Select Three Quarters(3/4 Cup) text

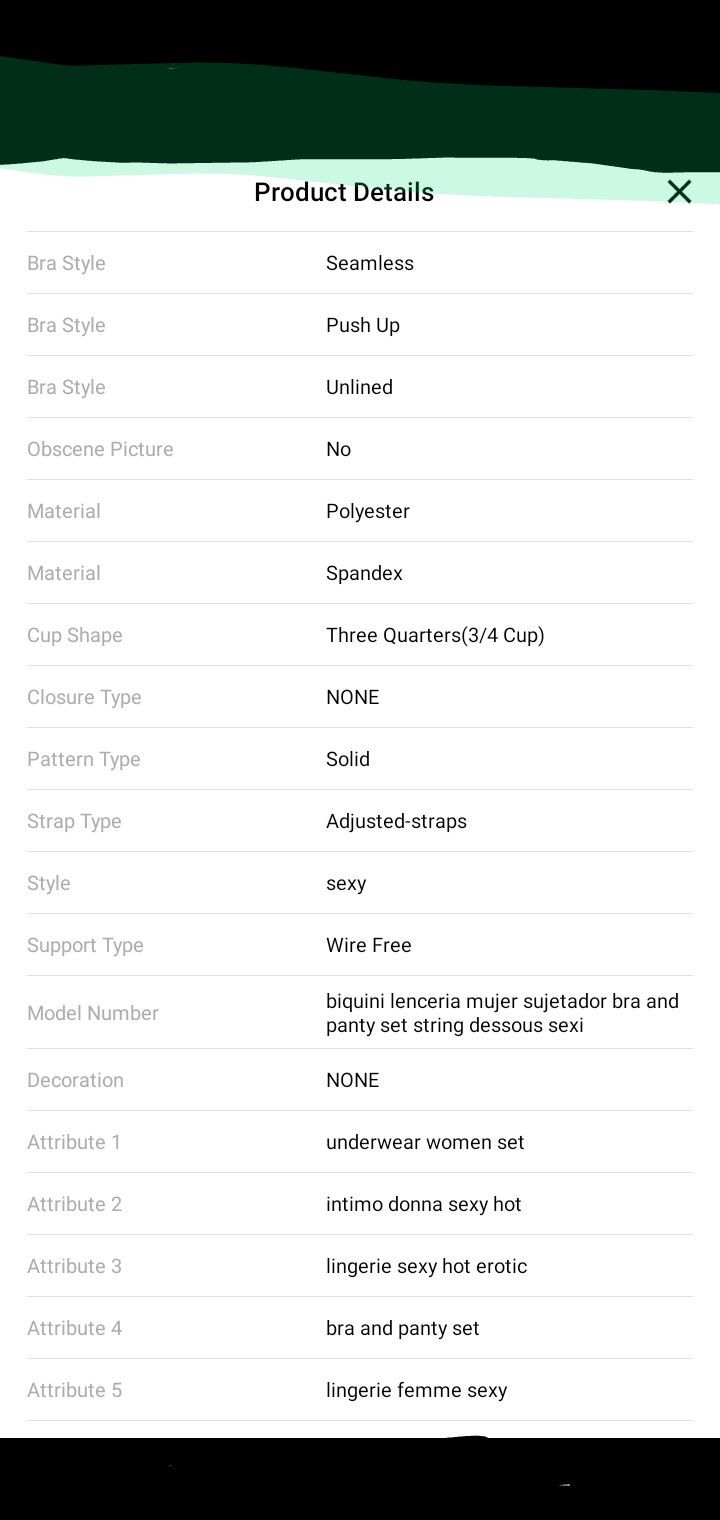(435, 635)
